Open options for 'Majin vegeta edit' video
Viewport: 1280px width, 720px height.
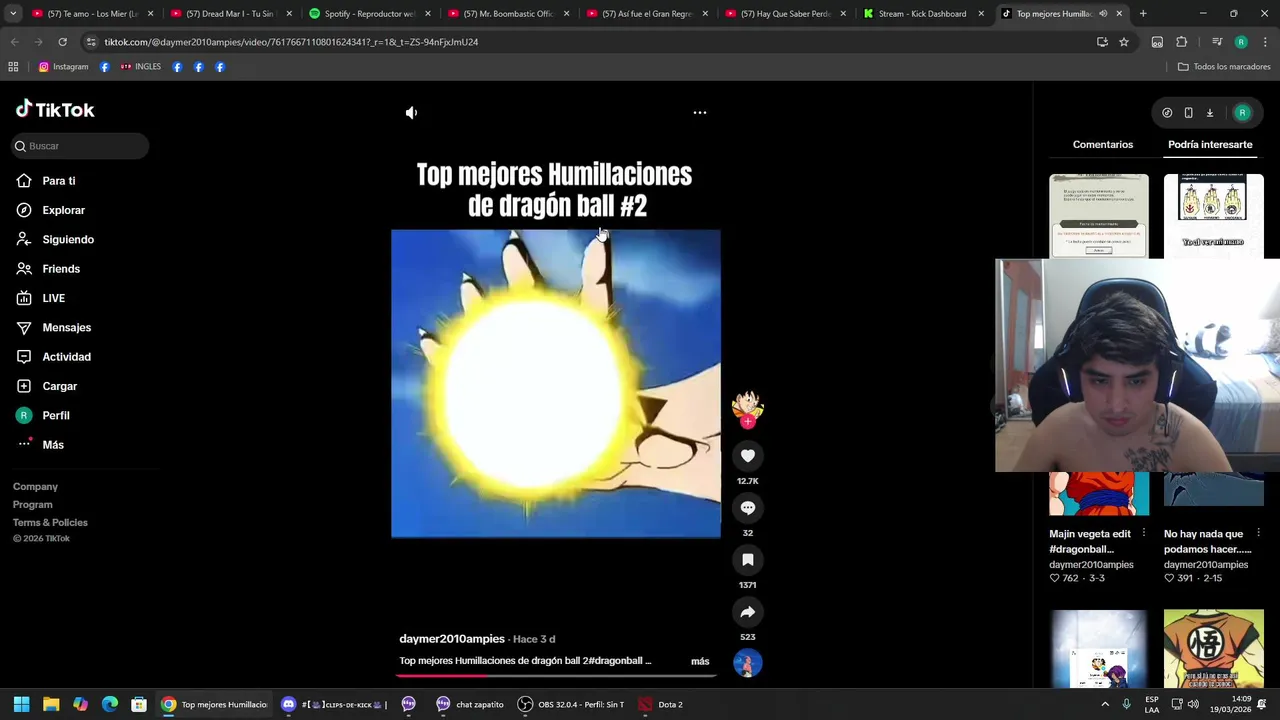(x=1143, y=534)
